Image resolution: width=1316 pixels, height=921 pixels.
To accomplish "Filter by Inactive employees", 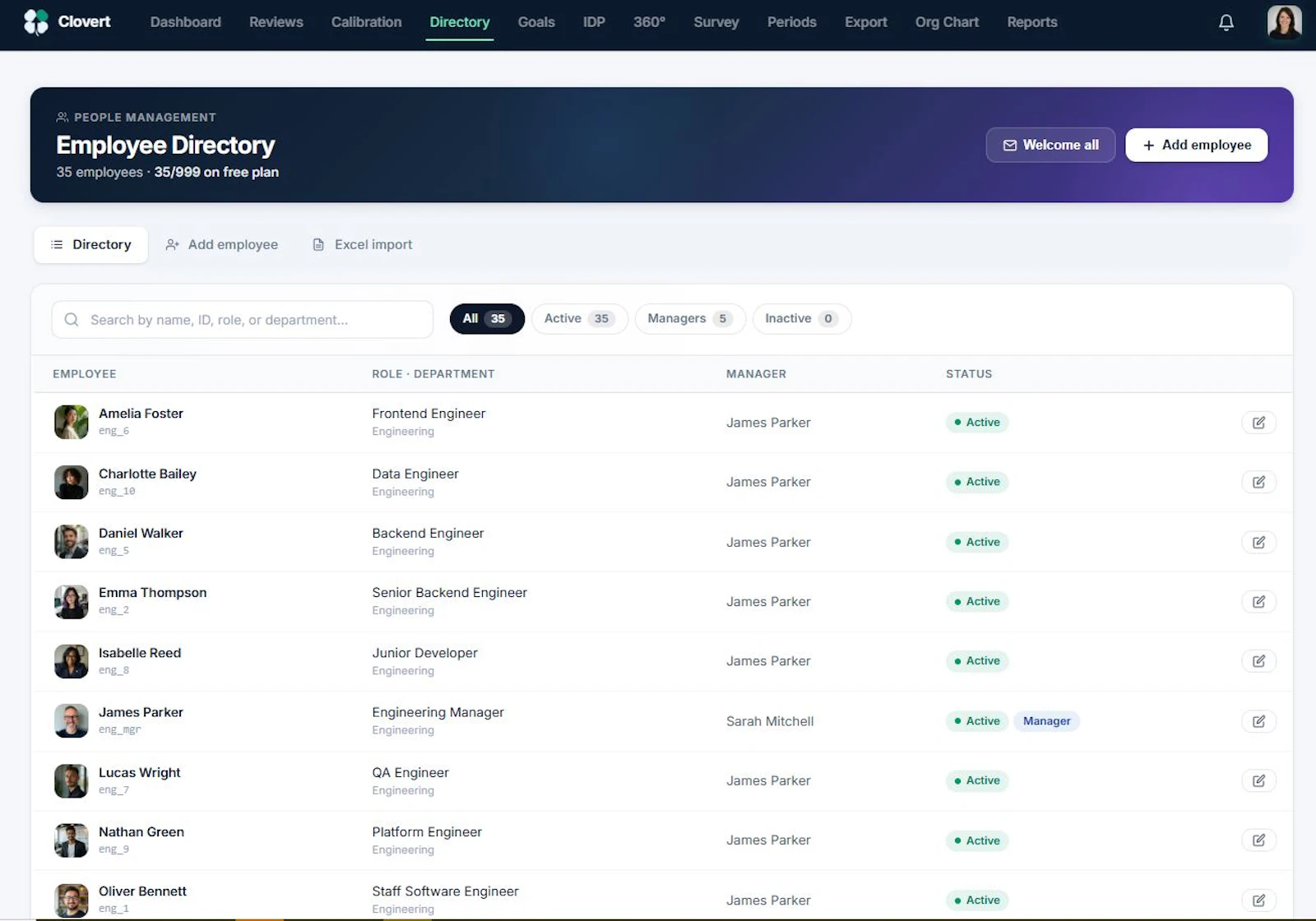I will 801,318.
